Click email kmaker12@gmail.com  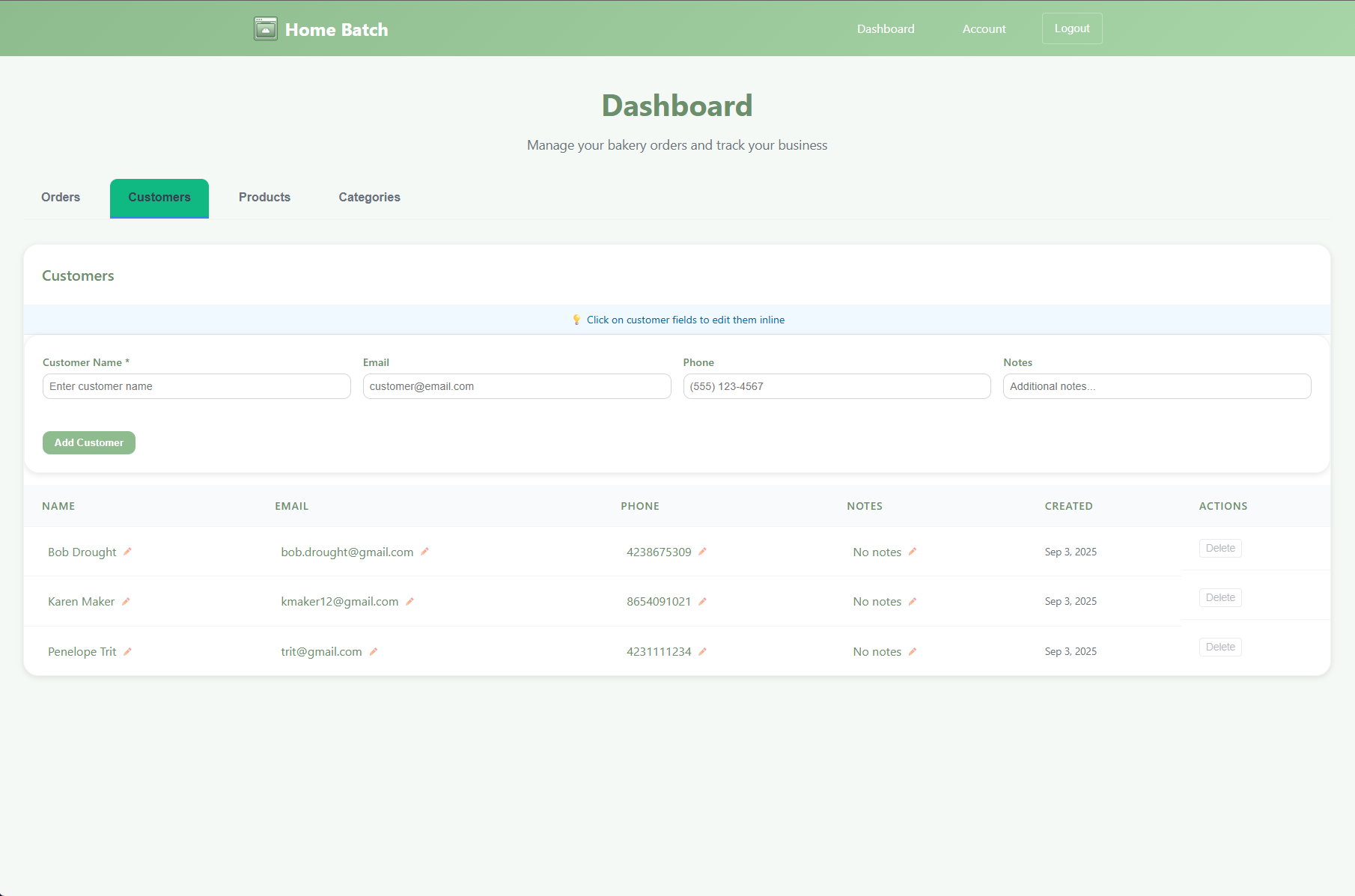click(x=340, y=601)
